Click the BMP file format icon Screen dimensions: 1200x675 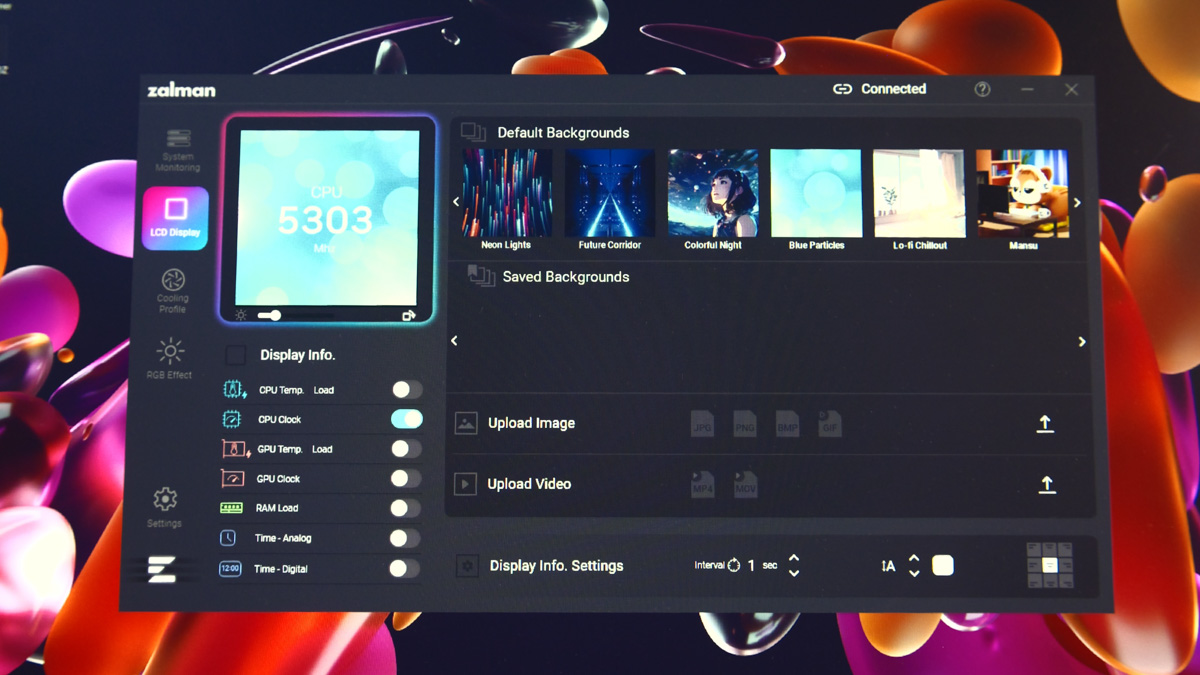(787, 424)
